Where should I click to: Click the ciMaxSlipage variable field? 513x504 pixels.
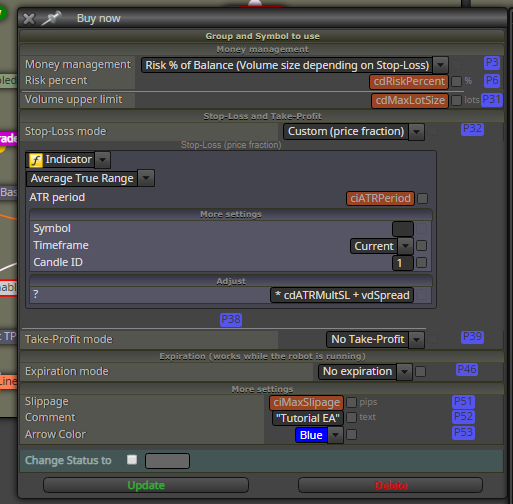click(x=306, y=403)
